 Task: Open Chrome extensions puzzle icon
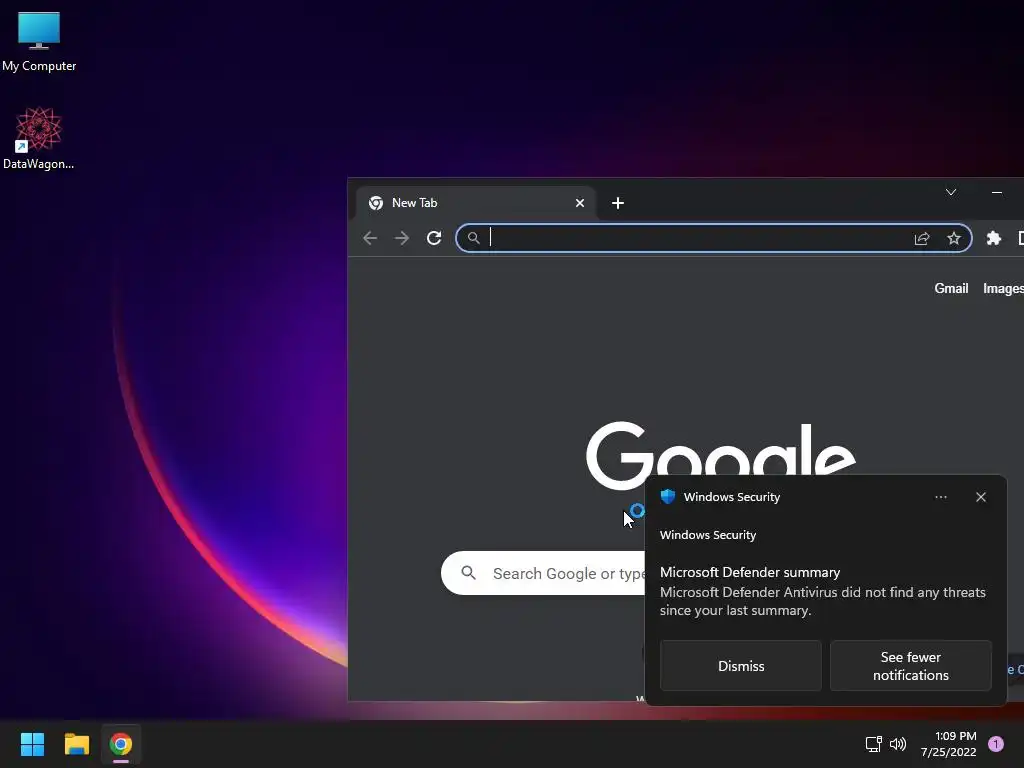994,238
